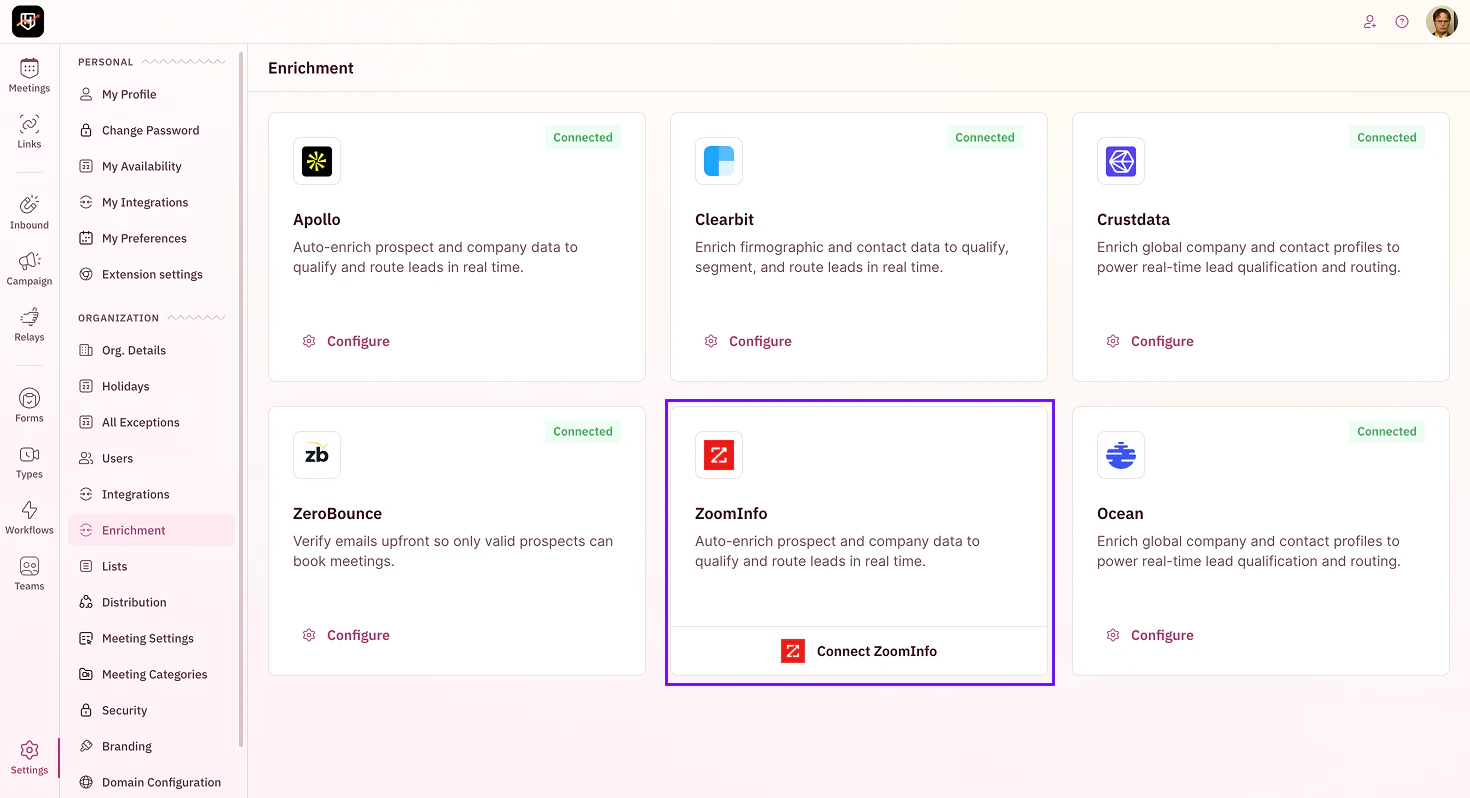Image resolution: width=1470 pixels, height=798 pixels.
Task: Click the gear icon beside Apollo Configure
Action: (309, 341)
